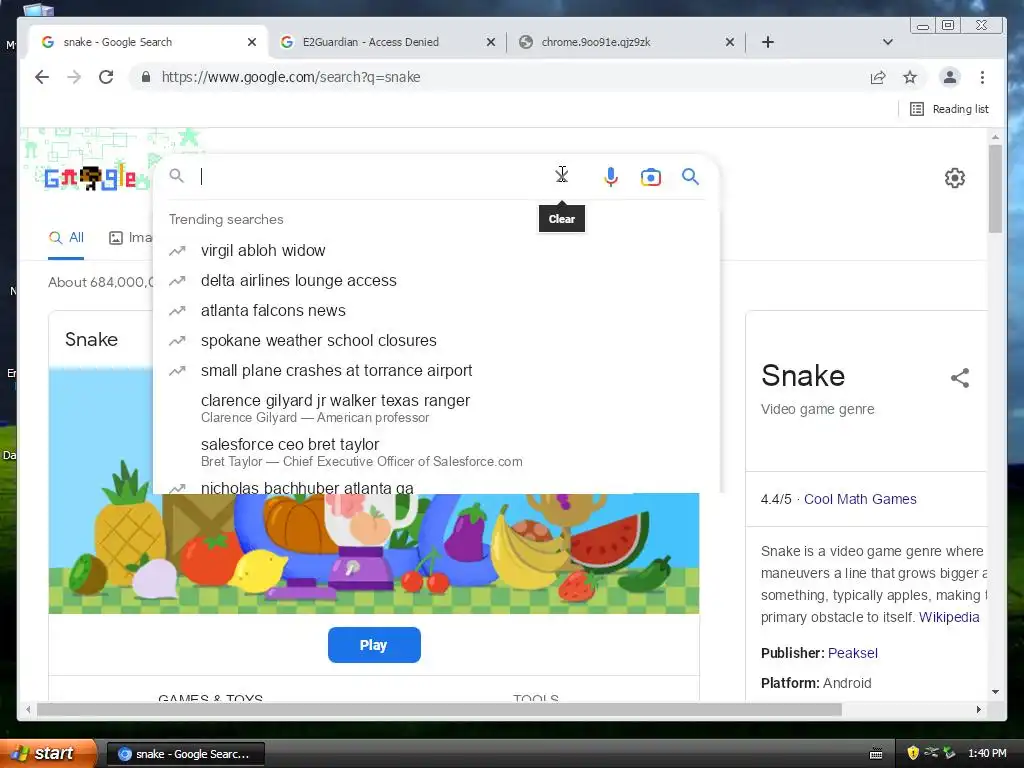Open a new tab with plus button
1024x768 pixels.
pos(768,42)
